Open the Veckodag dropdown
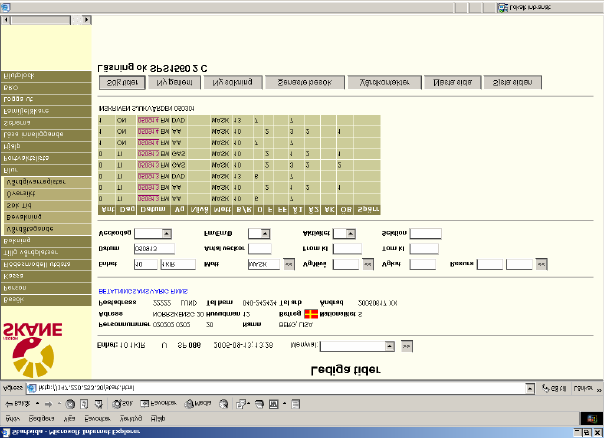 coord(166,233)
